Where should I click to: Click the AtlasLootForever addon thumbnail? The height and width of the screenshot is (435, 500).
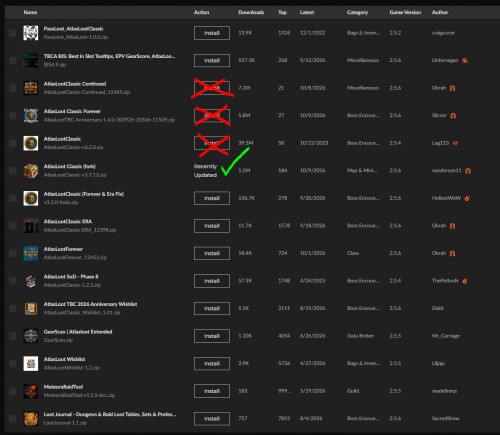pyautogui.click(x=31, y=253)
